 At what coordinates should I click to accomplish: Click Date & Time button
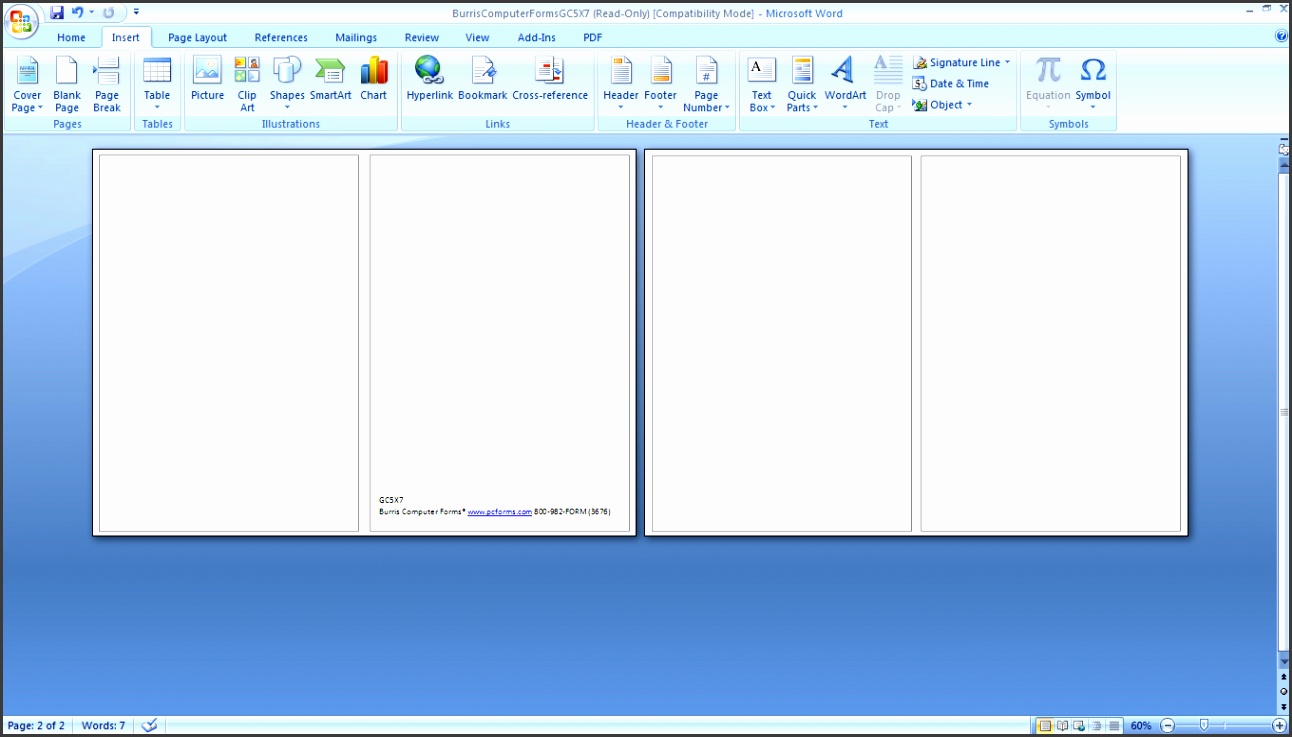click(951, 84)
